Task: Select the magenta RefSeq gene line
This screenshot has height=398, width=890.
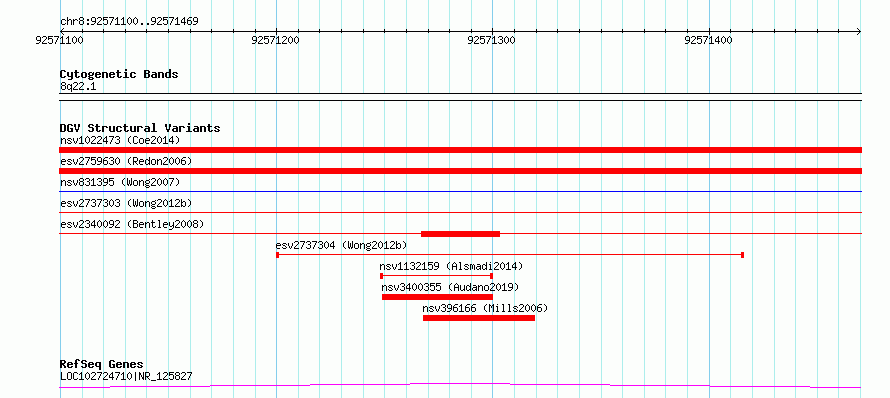Action: click(x=460, y=386)
